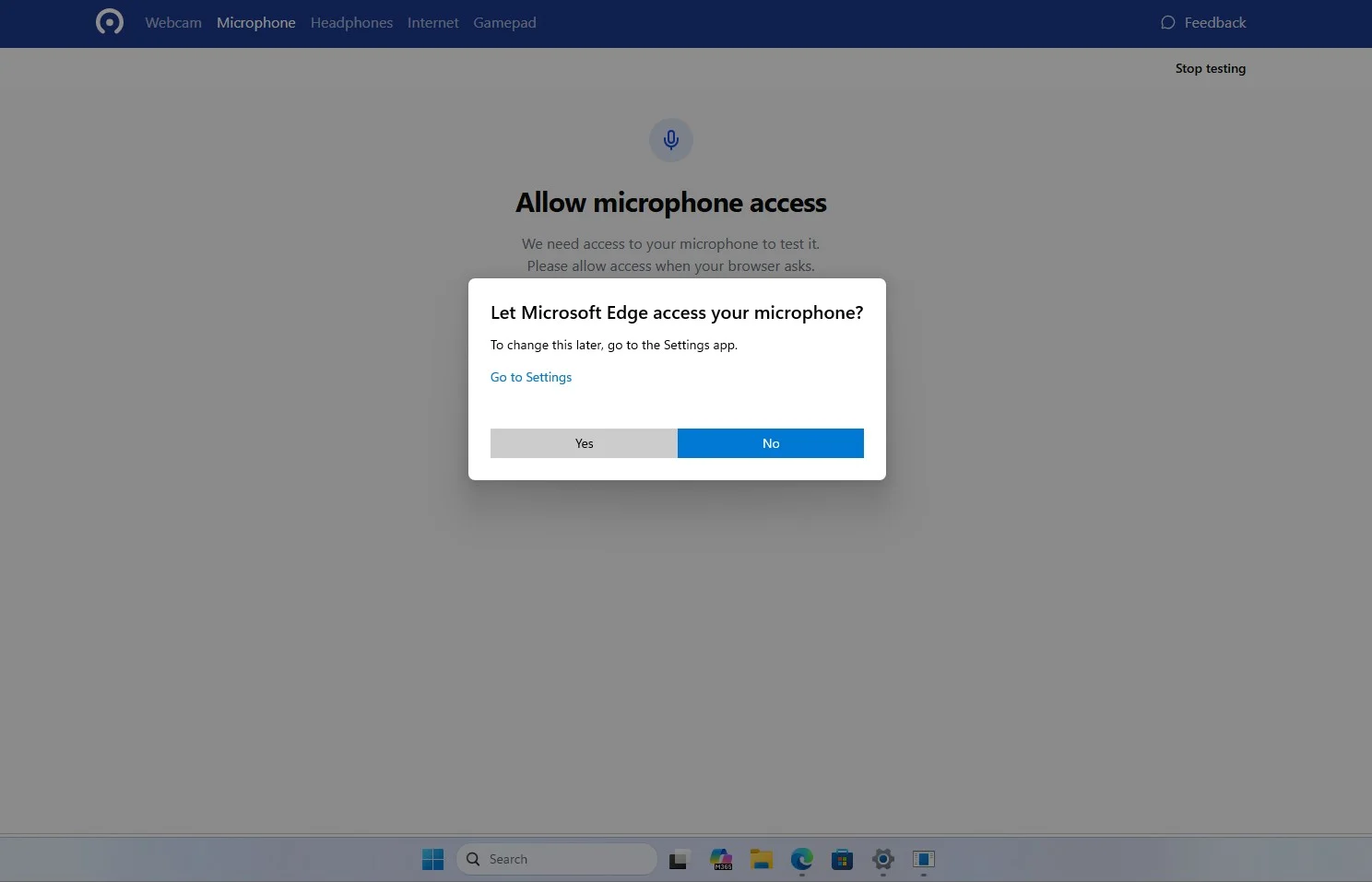Screen dimensions: 1372x882
Task: Open the Gamepad test tab
Action: (x=504, y=23)
